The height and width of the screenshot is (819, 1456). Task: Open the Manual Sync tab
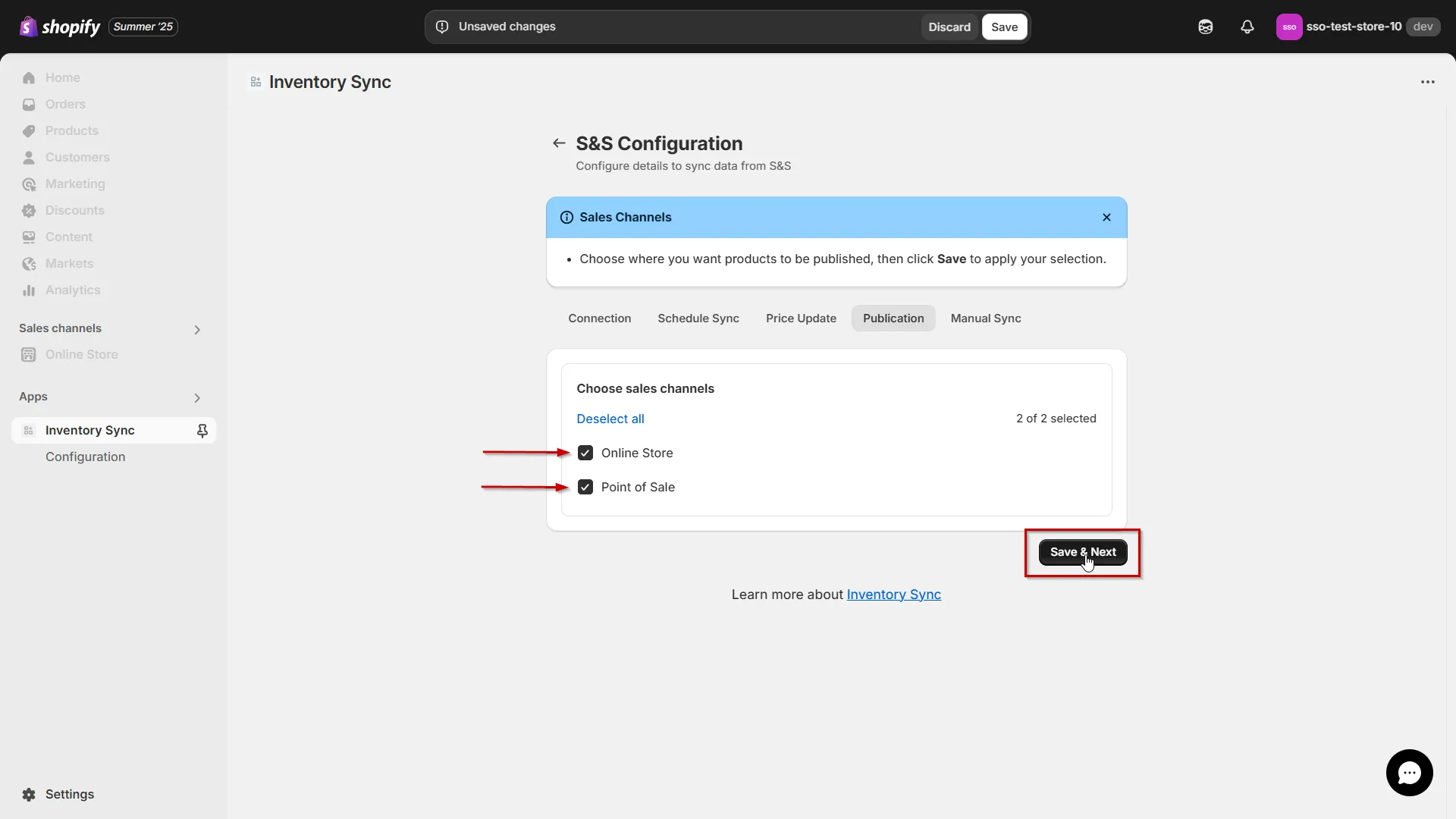point(985,318)
